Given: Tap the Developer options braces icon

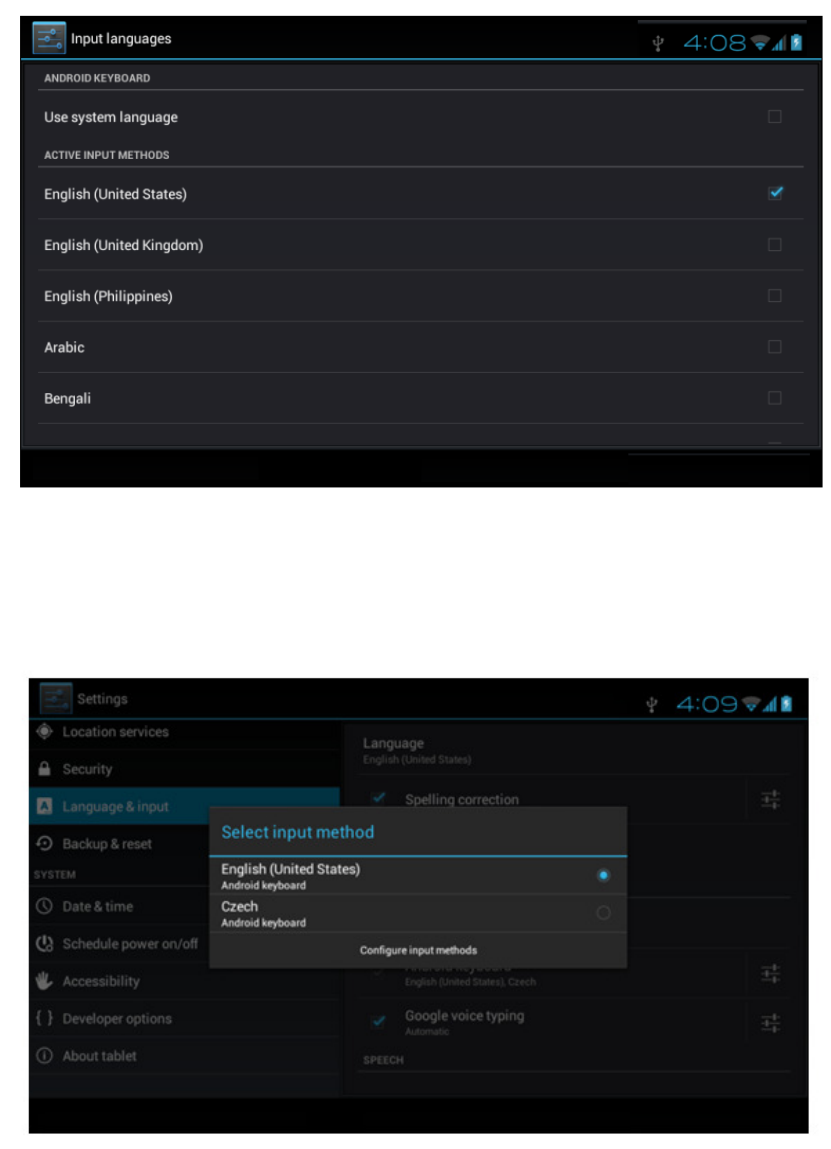Looking at the screenshot, I should [x=45, y=1018].
